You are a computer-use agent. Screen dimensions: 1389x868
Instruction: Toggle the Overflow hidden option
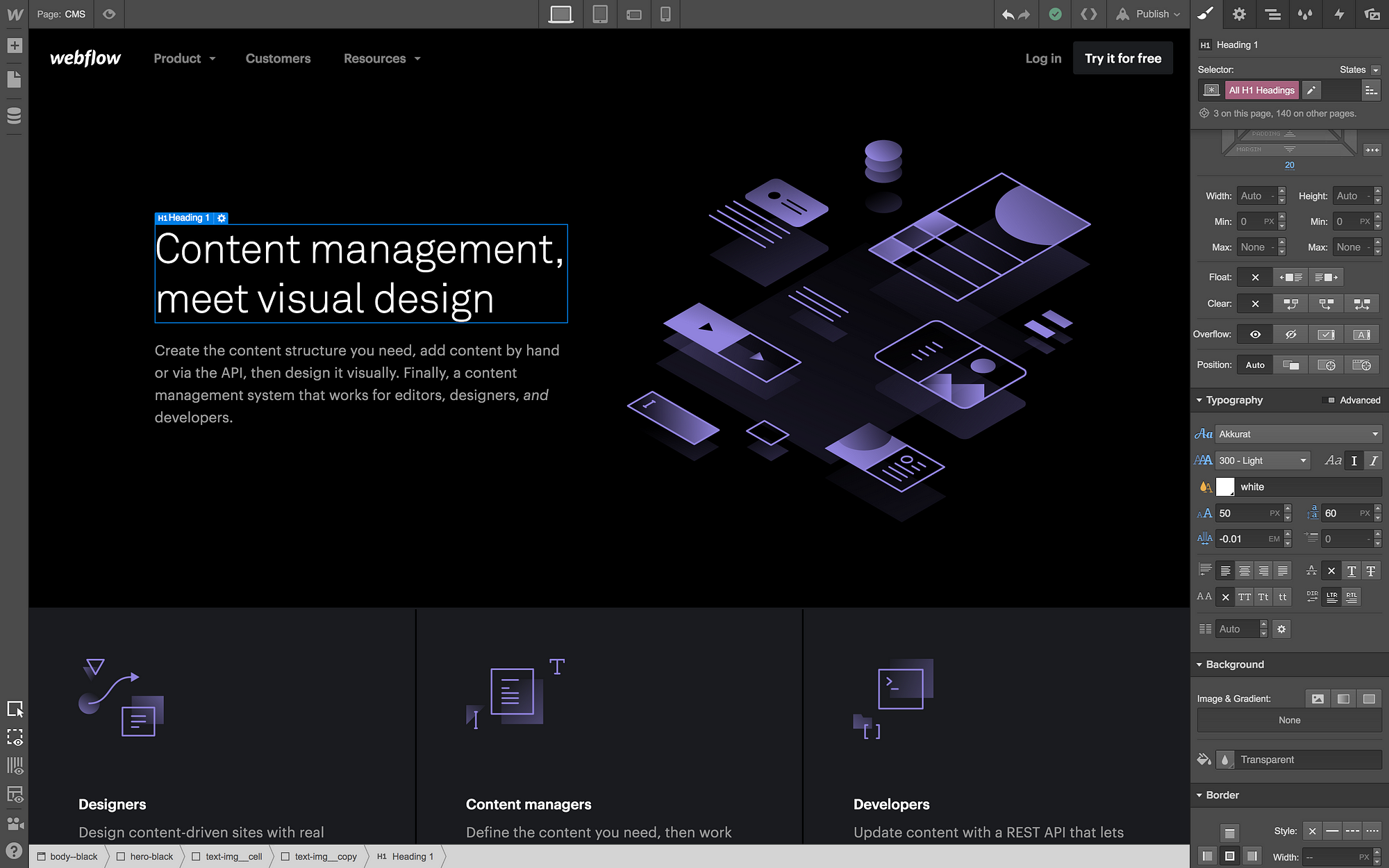point(1291,333)
